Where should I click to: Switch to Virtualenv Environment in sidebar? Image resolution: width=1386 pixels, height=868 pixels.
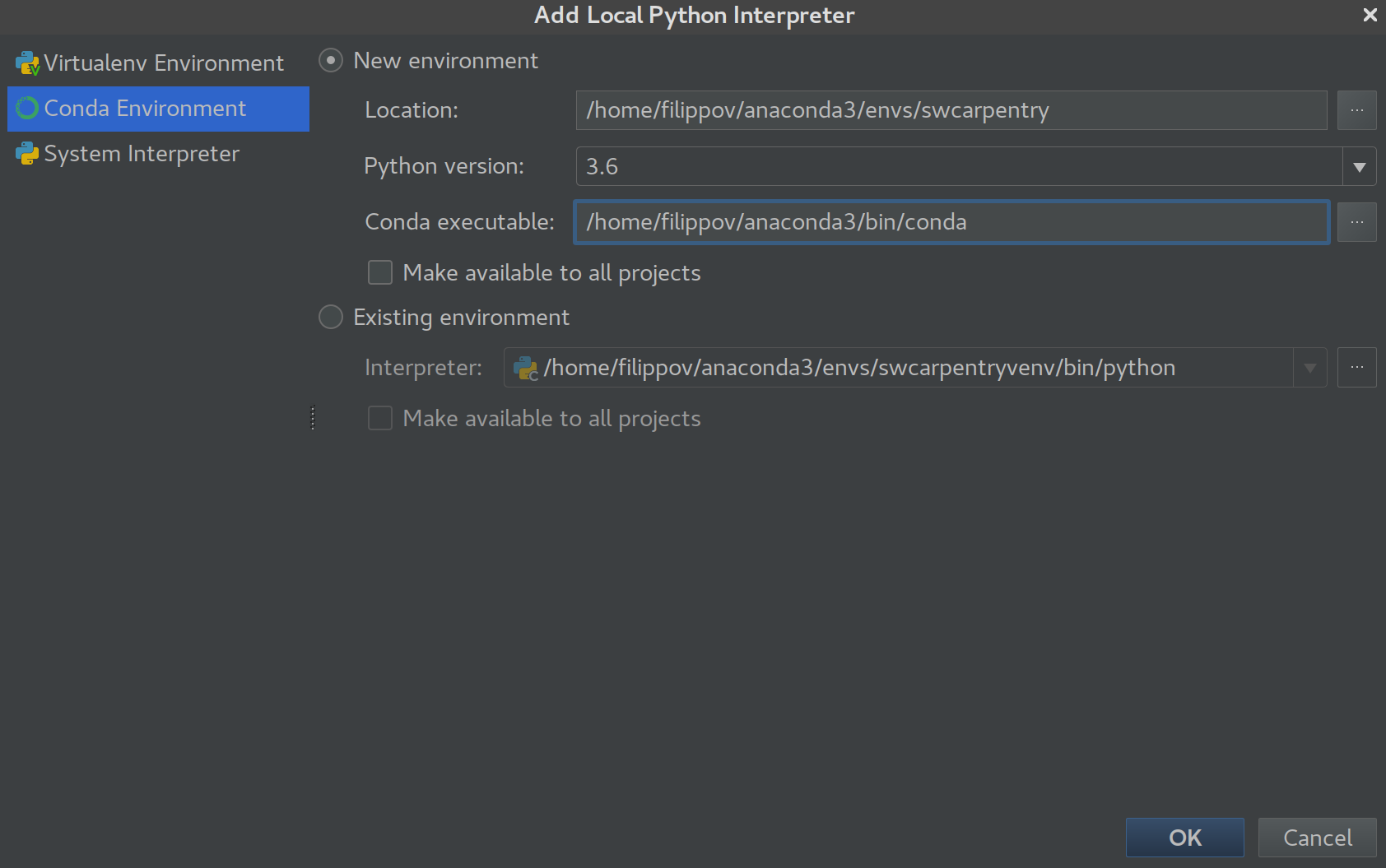click(x=163, y=63)
